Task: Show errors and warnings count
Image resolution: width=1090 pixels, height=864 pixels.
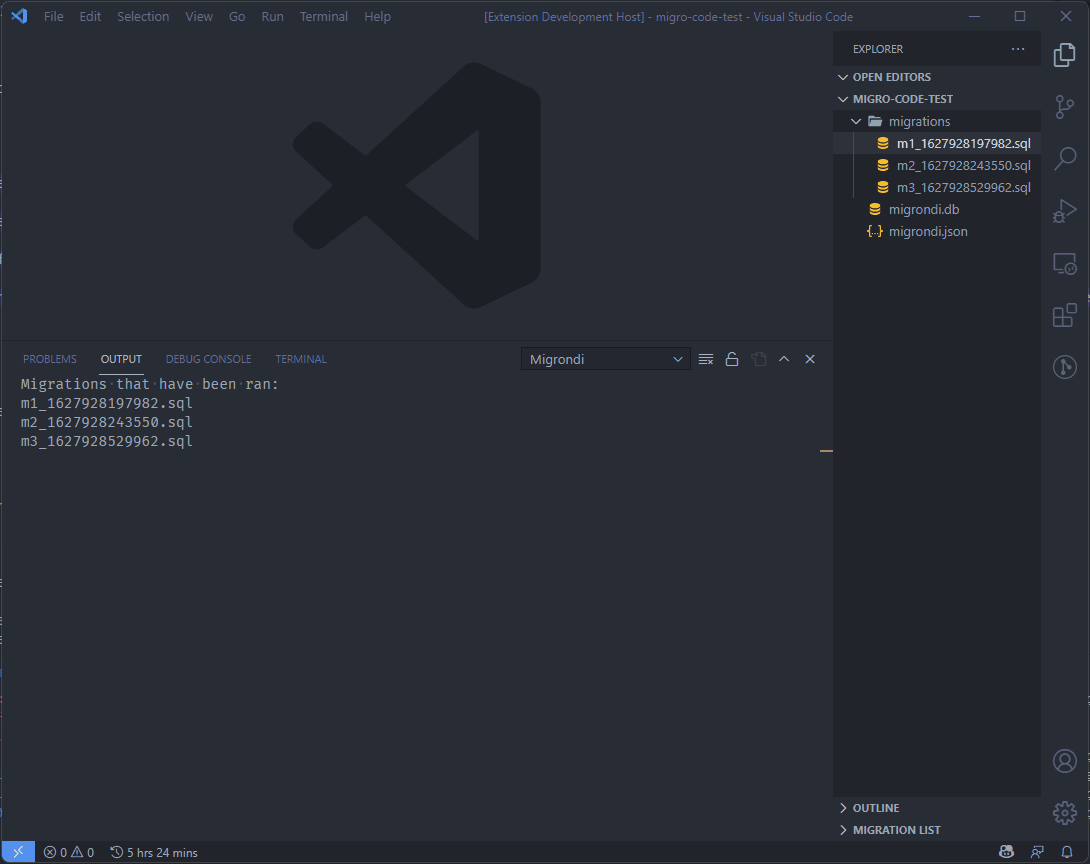Action: 69,852
